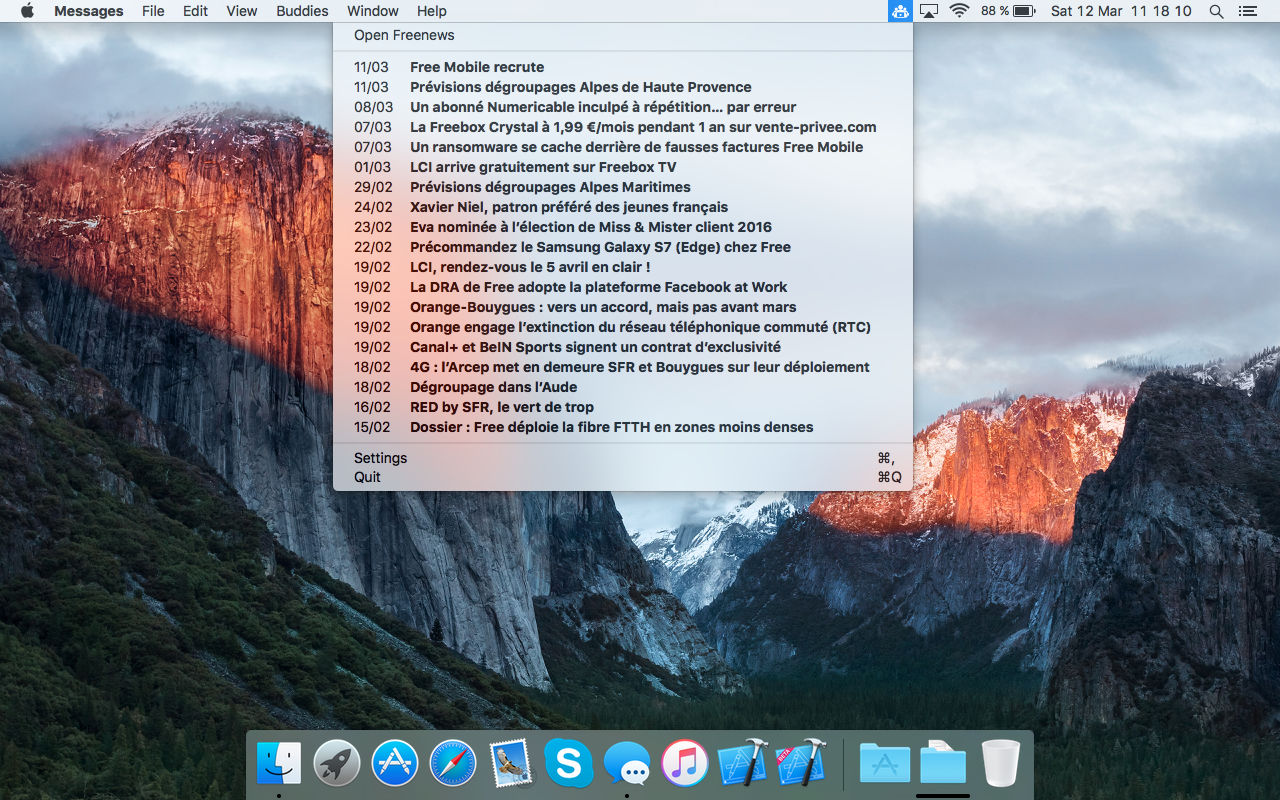Open Finder from the Dock
This screenshot has width=1280, height=800.
279,763
